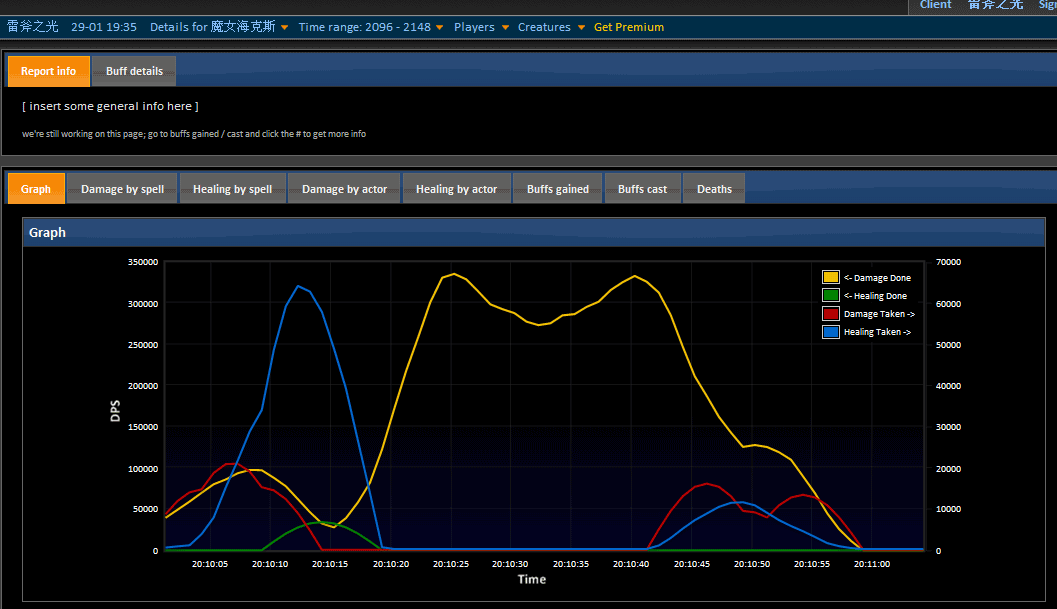This screenshot has width=1057, height=609.
Task: Click the 20:11:00 time axis label
Action: tap(872, 564)
